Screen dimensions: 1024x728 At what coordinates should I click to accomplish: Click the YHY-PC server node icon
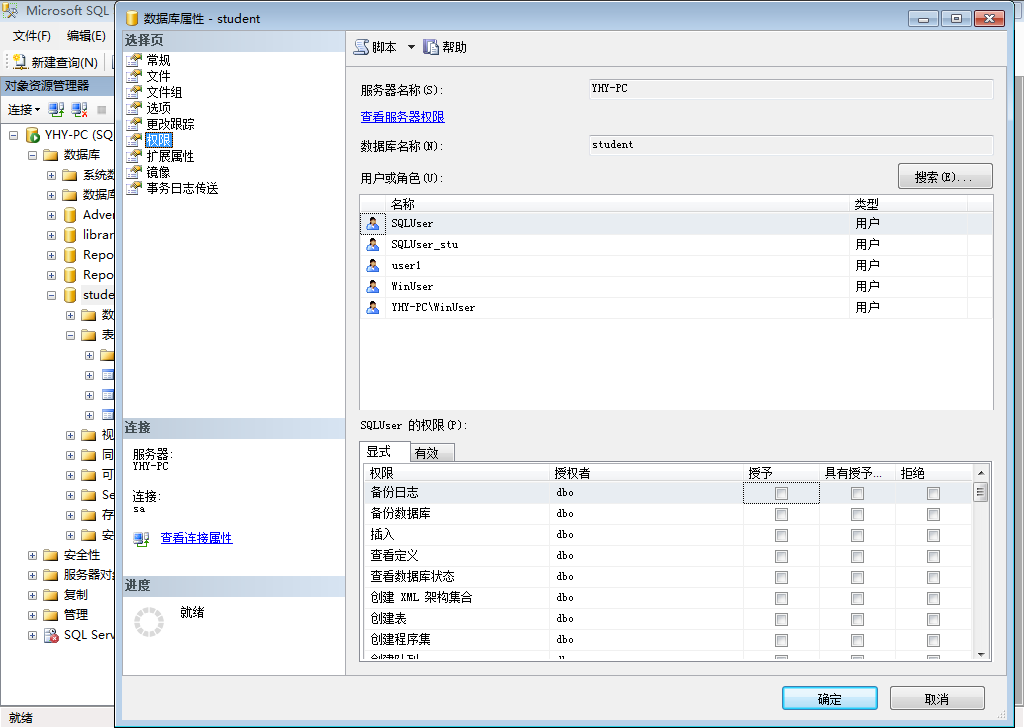pos(33,135)
